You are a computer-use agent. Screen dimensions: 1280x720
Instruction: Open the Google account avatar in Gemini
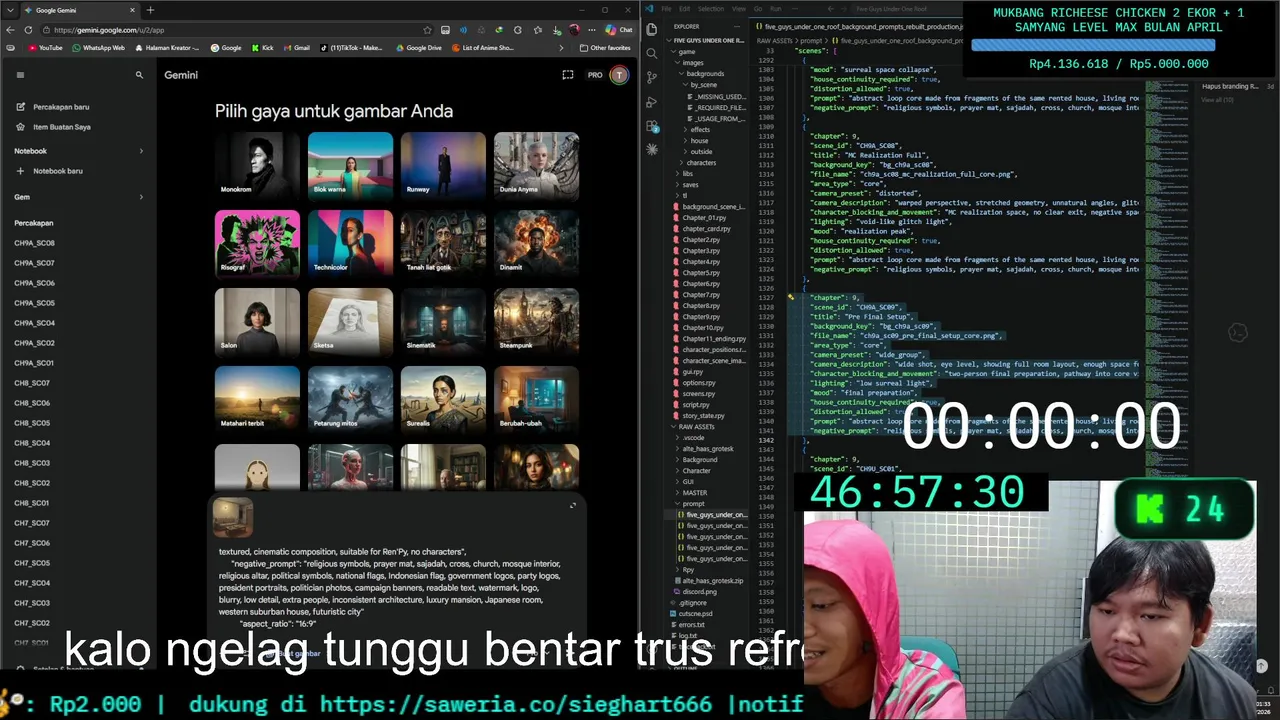coord(619,75)
